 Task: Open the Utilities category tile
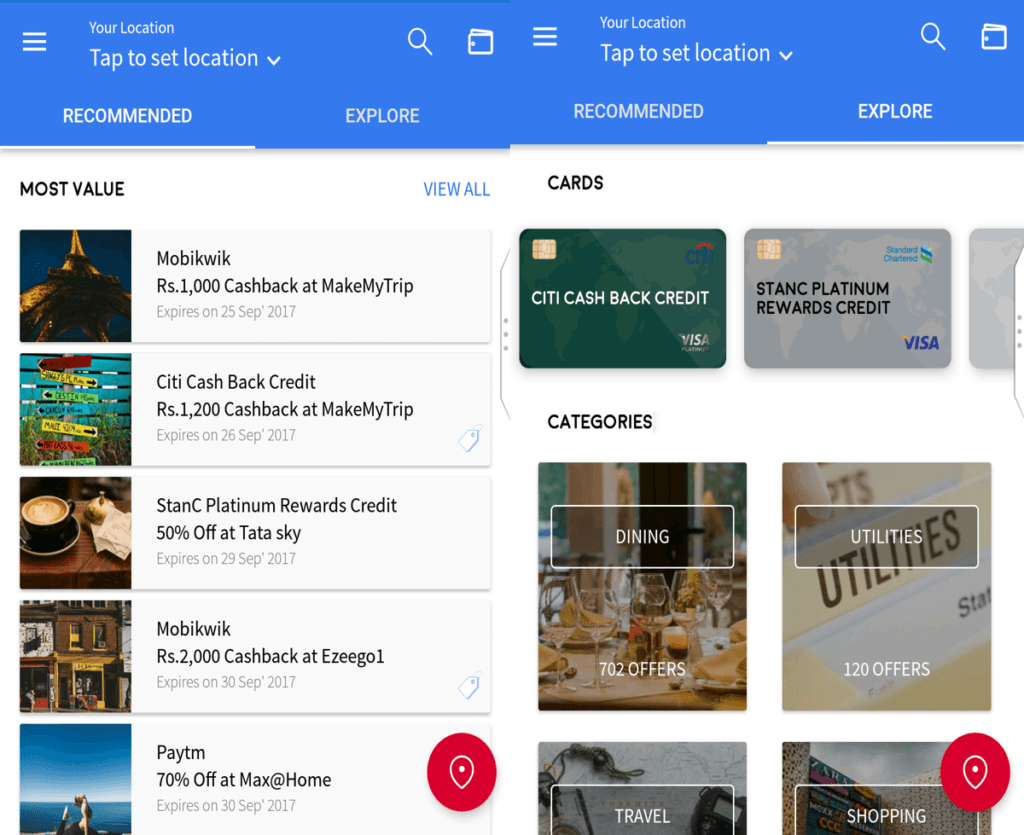pos(886,586)
